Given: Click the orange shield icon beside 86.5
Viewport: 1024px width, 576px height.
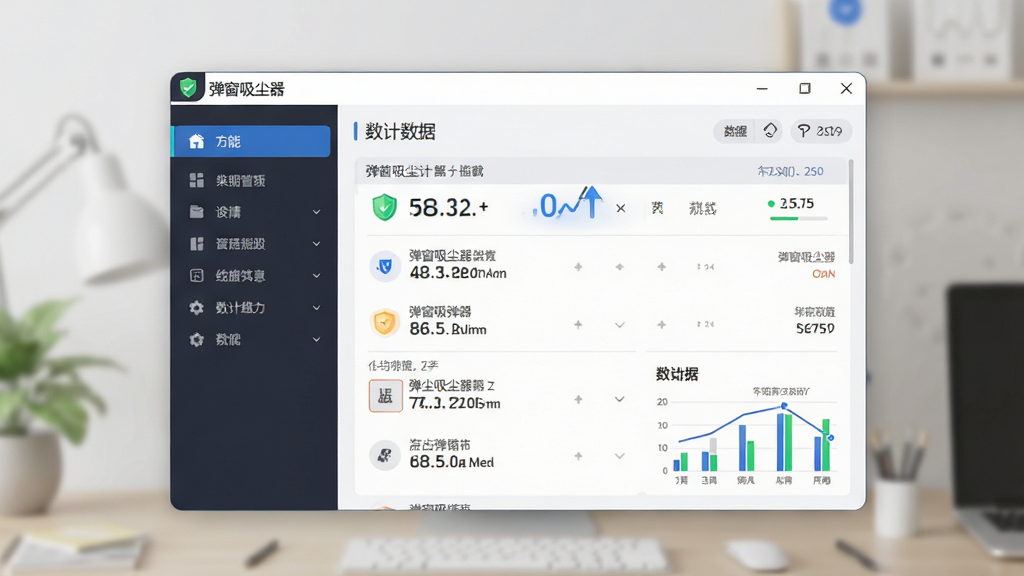Looking at the screenshot, I should [385, 322].
